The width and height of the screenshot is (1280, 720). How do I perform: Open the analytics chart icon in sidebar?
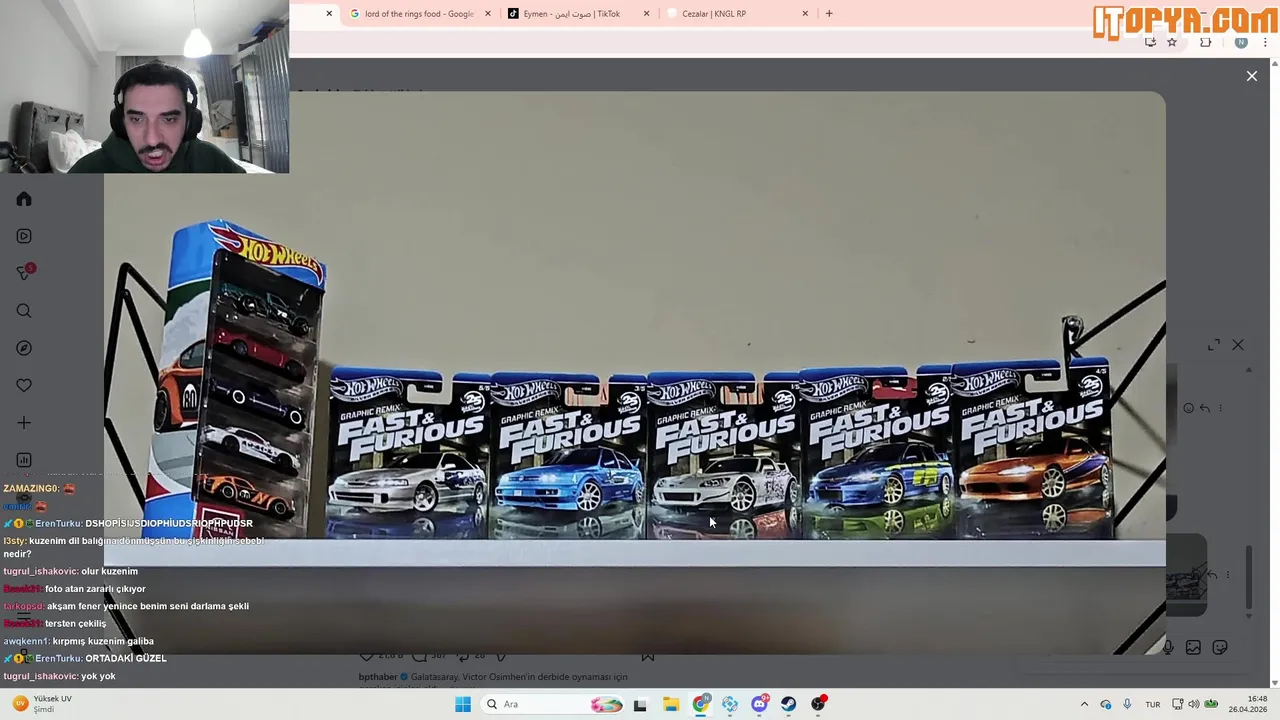(x=24, y=460)
